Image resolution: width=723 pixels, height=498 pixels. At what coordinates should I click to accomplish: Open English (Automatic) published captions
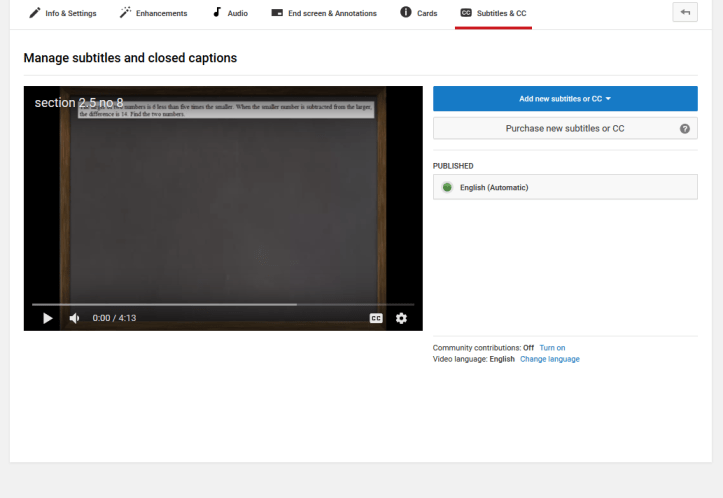(x=565, y=187)
